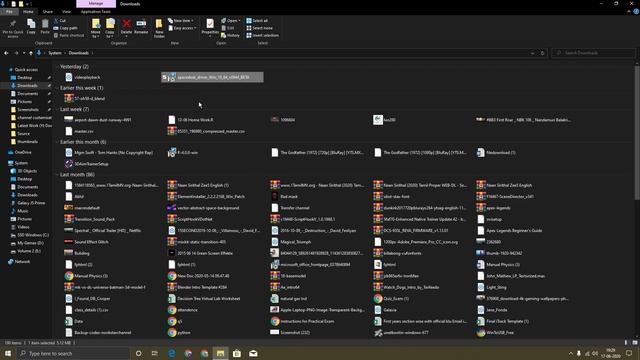Screen dimensions: 640x360
Task: Select the attendence file
Action: (182, 310)
